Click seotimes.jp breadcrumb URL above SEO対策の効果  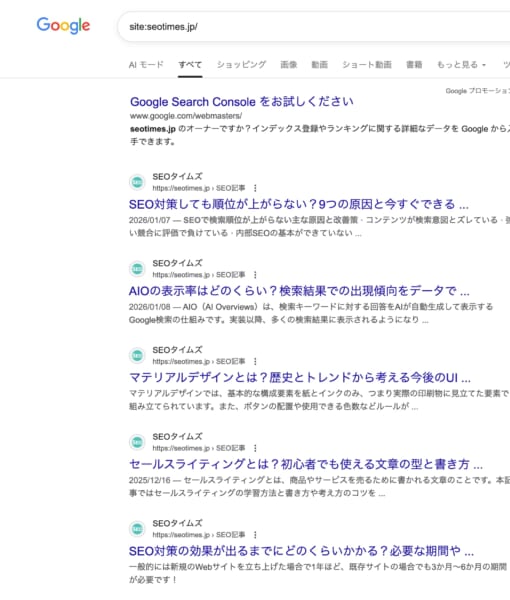pyautogui.click(x=199, y=535)
